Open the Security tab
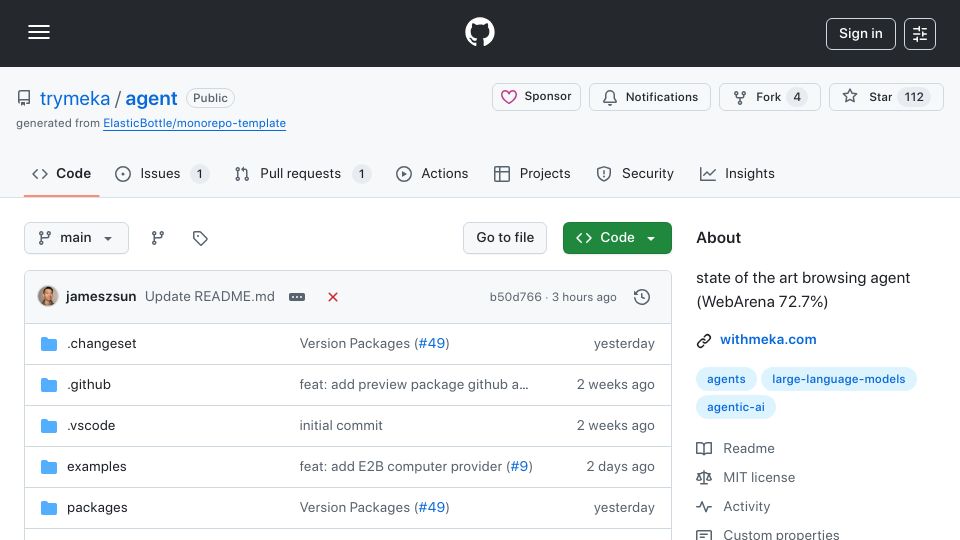This screenshot has height=540, width=960. pos(634,174)
